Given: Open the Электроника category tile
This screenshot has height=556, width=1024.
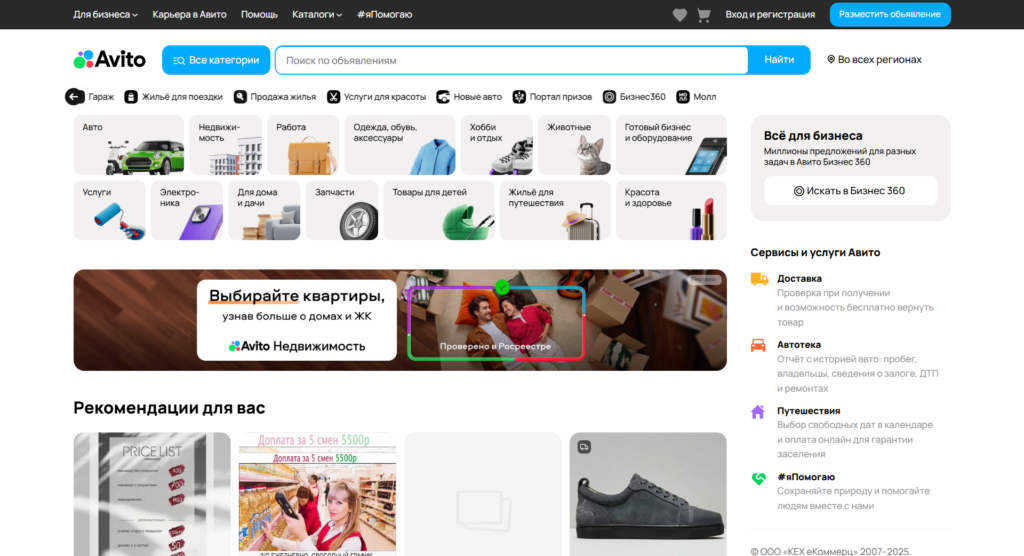Looking at the screenshot, I should tap(187, 210).
